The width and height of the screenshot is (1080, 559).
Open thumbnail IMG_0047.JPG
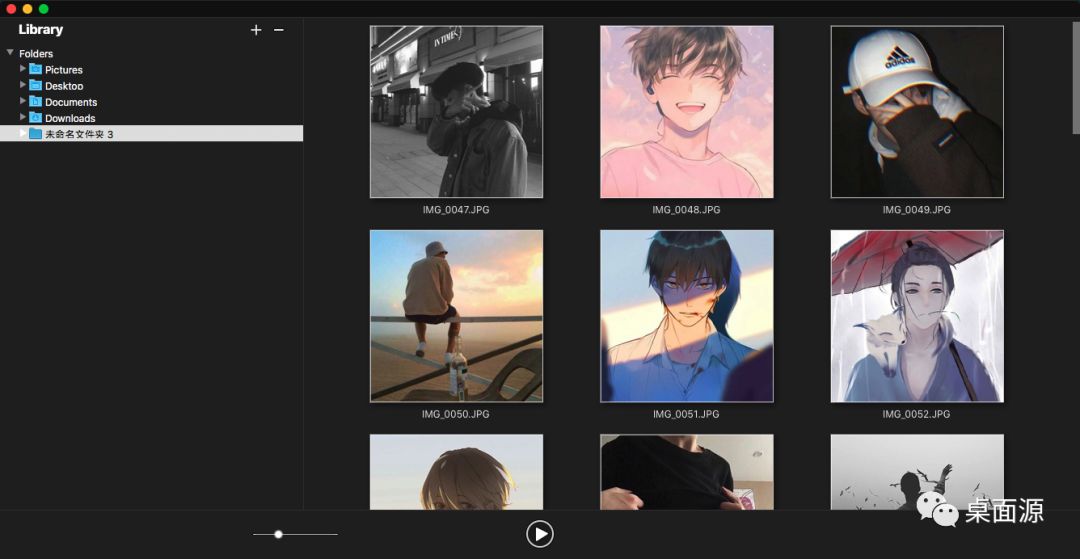coord(456,112)
